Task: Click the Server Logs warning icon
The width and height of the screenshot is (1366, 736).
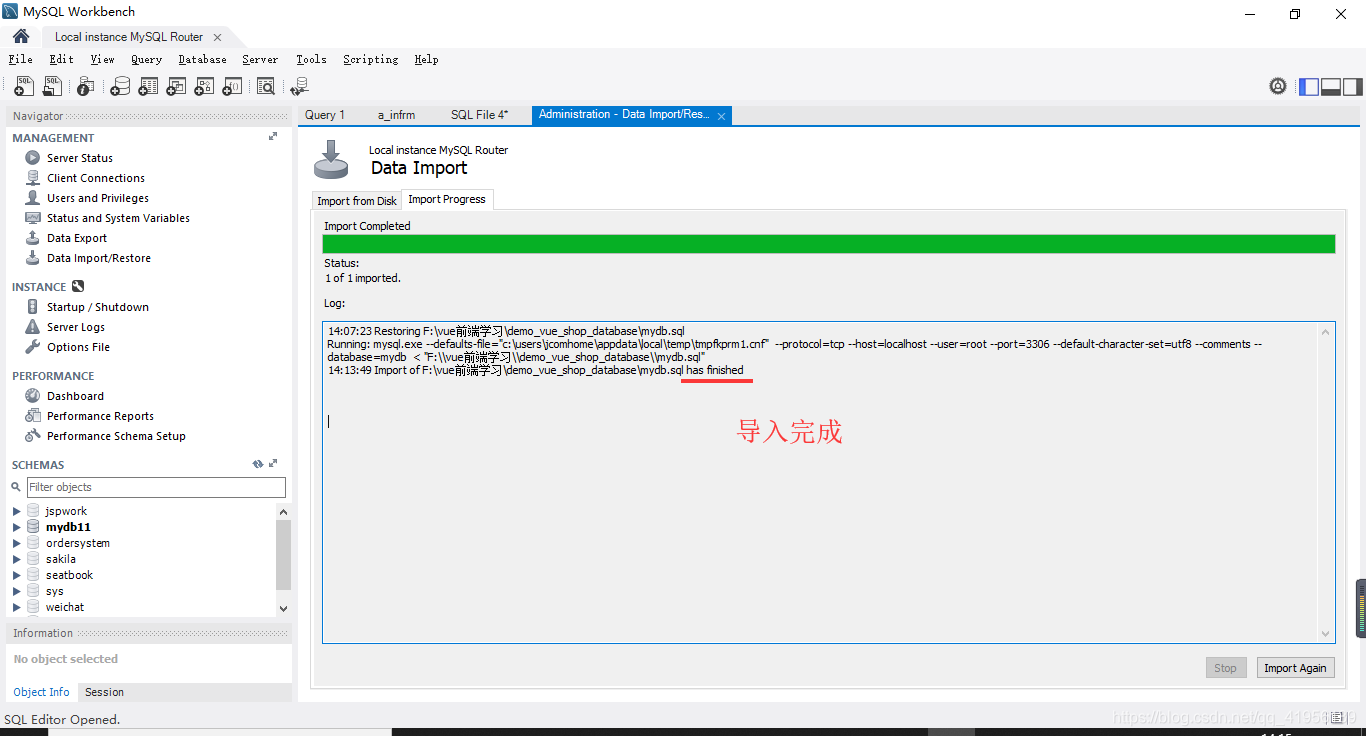Action: click(x=32, y=327)
